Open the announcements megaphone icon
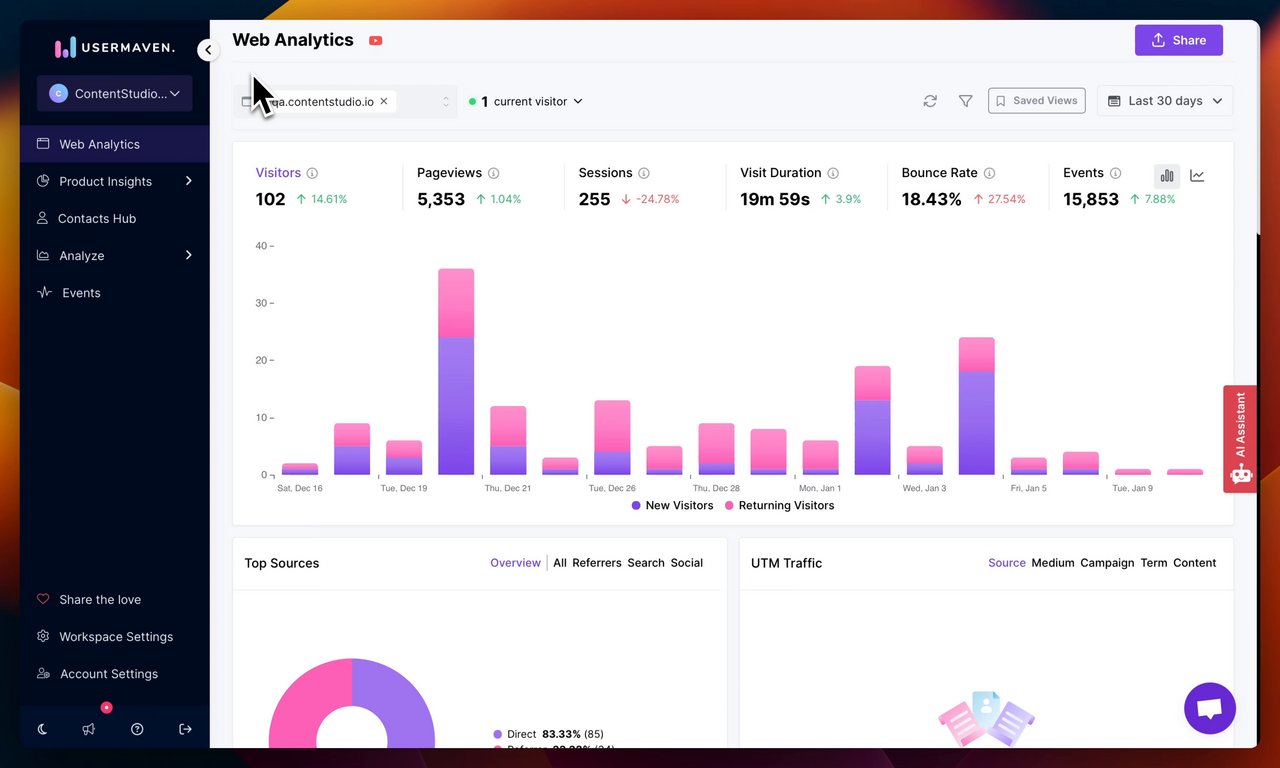 pos(89,729)
